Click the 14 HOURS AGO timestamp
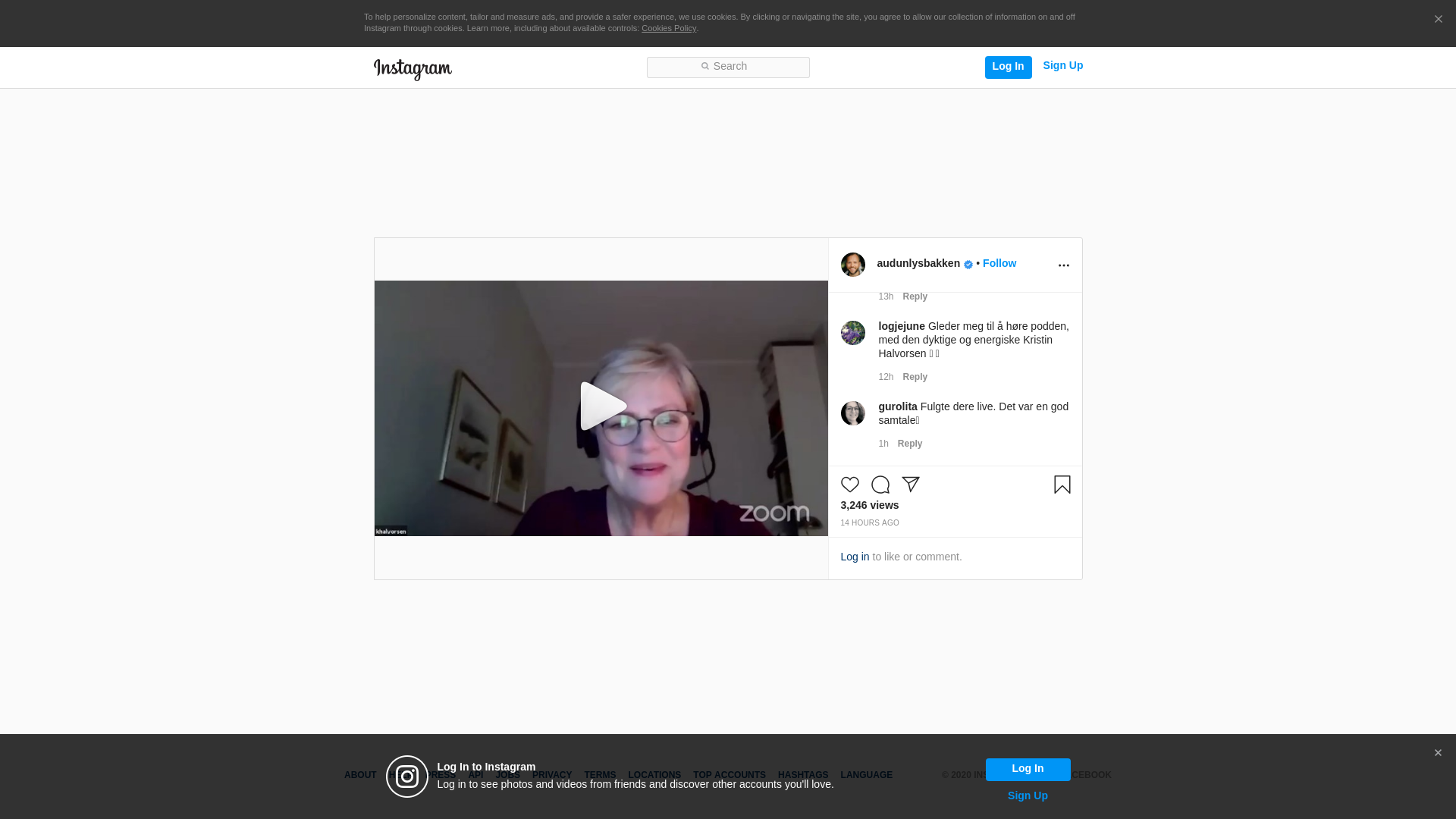The height and width of the screenshot is (819, 1456). tap(870, 523)
